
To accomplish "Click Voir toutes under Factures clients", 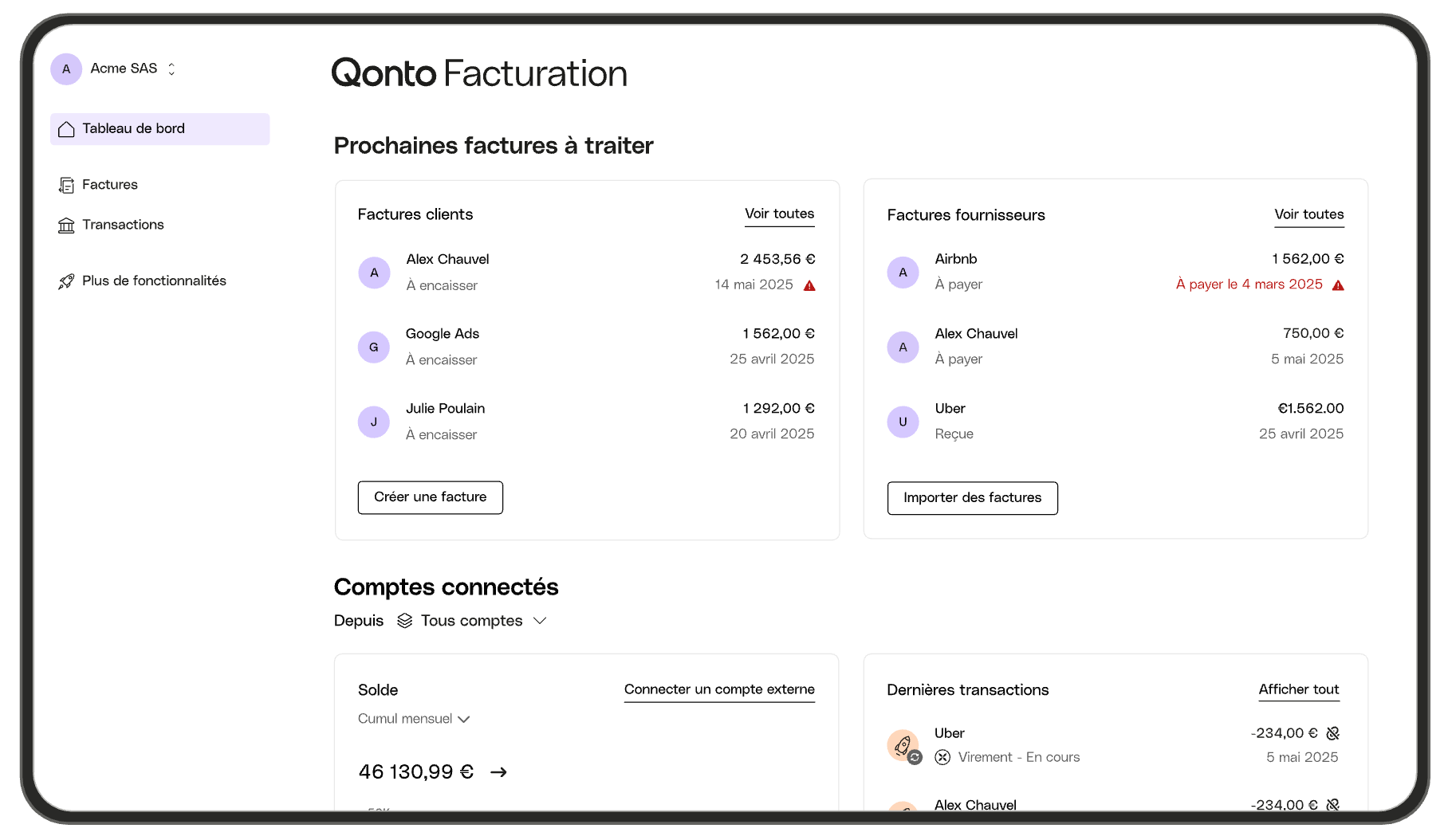I will [x=779, y=214].
